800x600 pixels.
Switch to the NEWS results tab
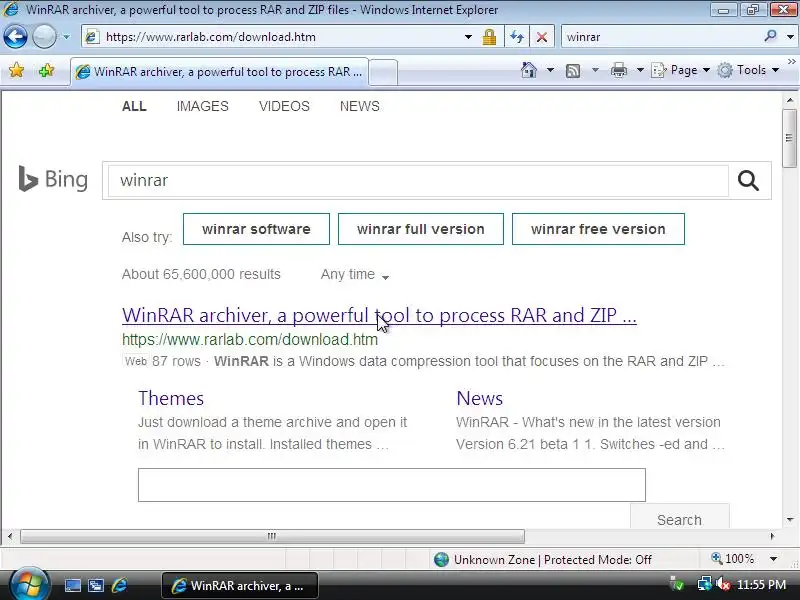(x=360, y=106)
